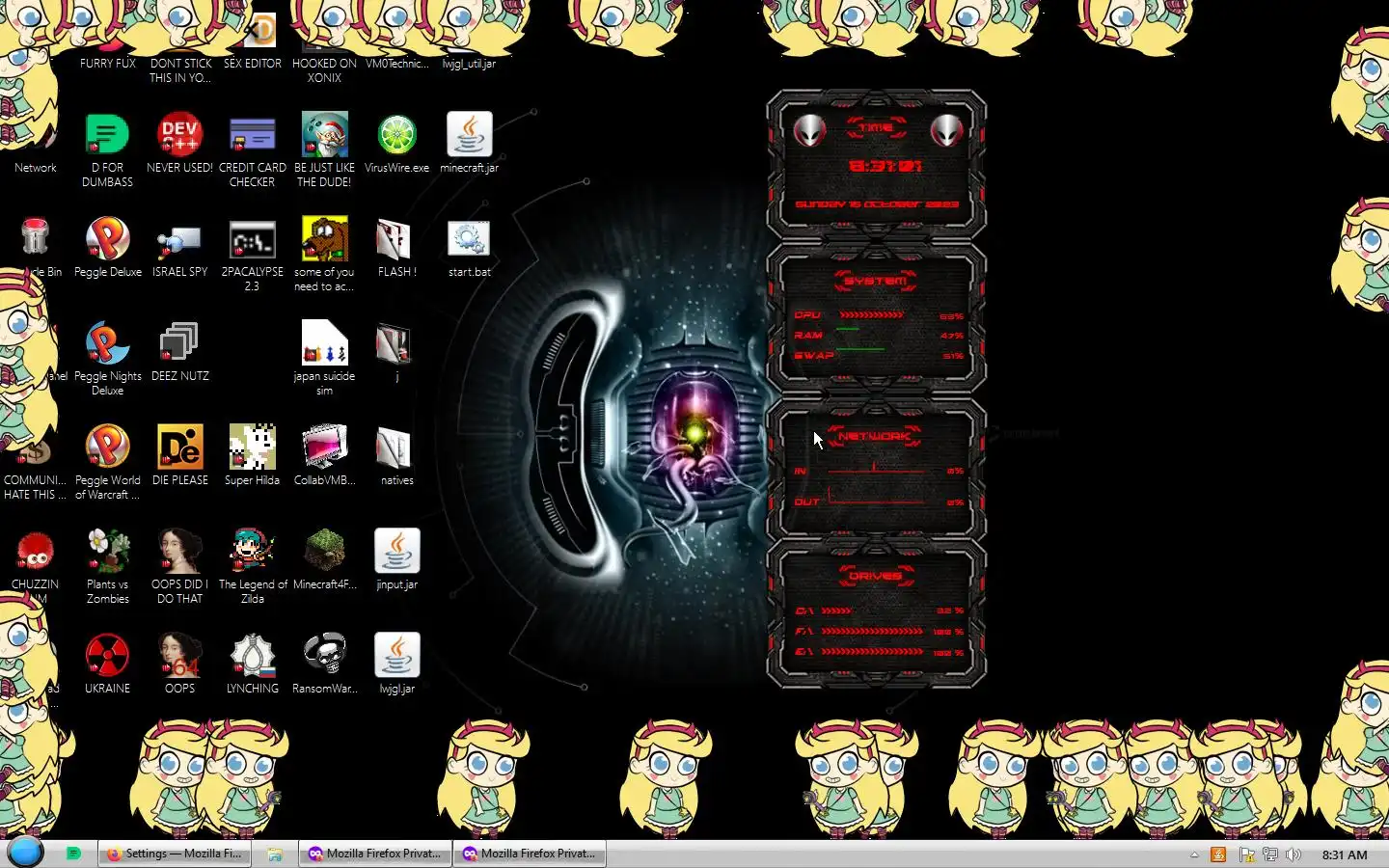Screen dimensions: 1389x868
Task: Click the date line in time widget
Action: (x=877, y=204)
